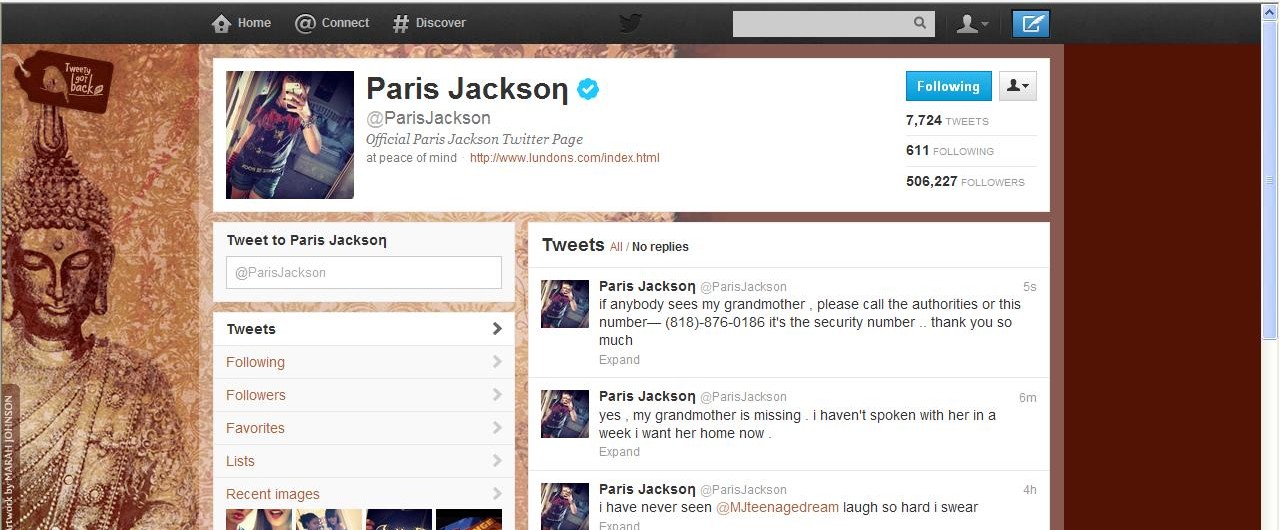Select Favorites in sidebar list

coord(364,428)
